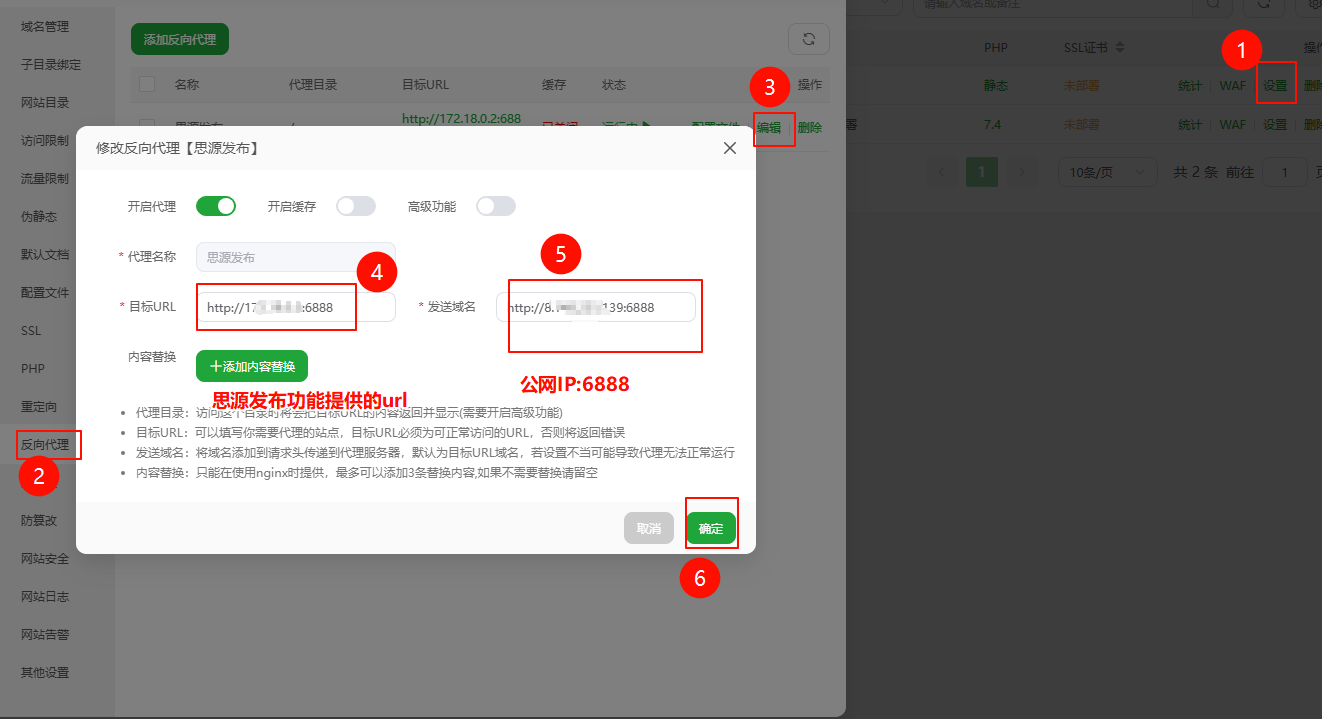Go to 流量限制 settings
Image resolution: width=1322 pixels, height=719 pixels.
point(45,178)
